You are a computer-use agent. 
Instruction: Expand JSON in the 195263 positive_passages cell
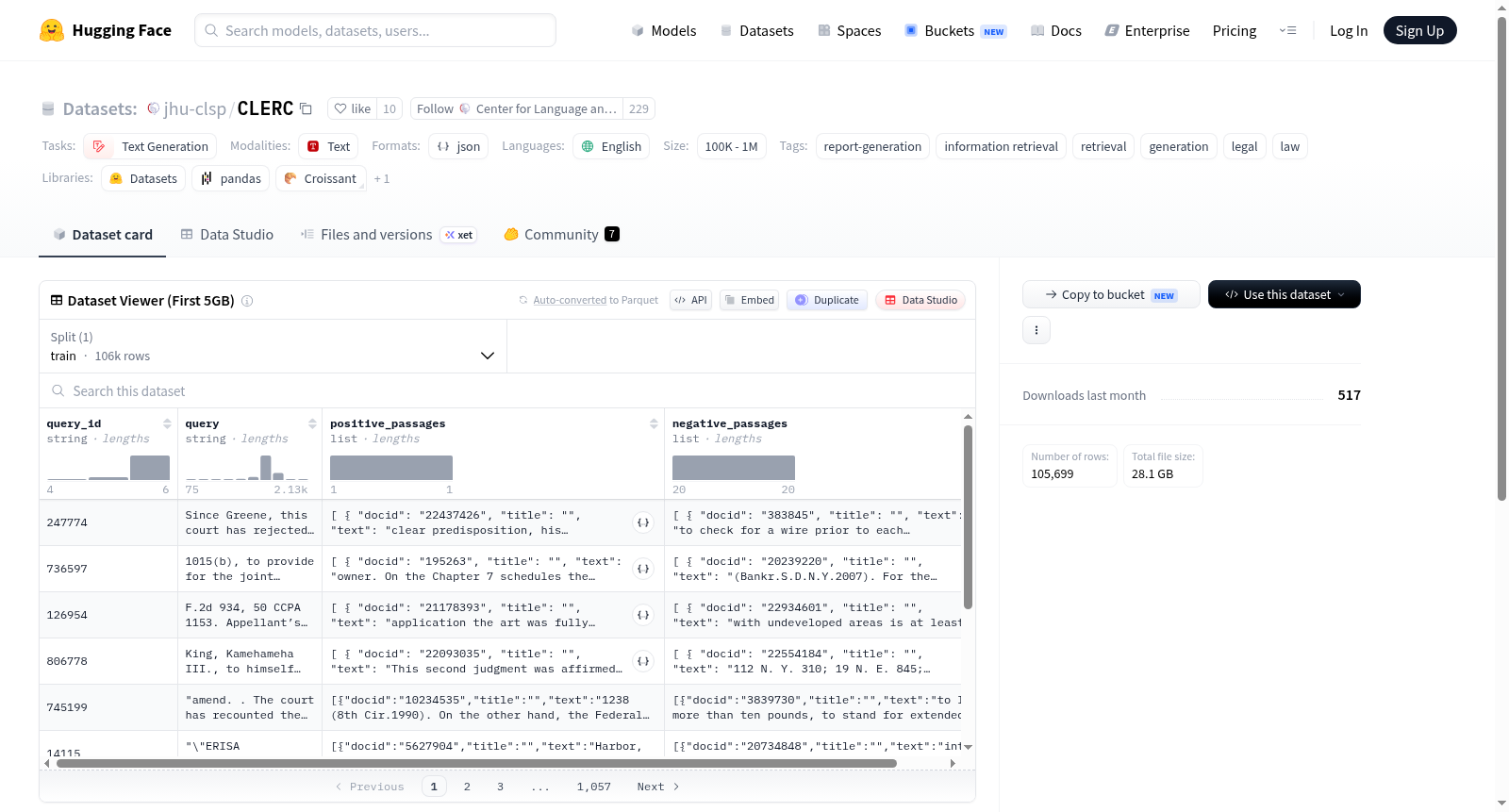(643, 569)
